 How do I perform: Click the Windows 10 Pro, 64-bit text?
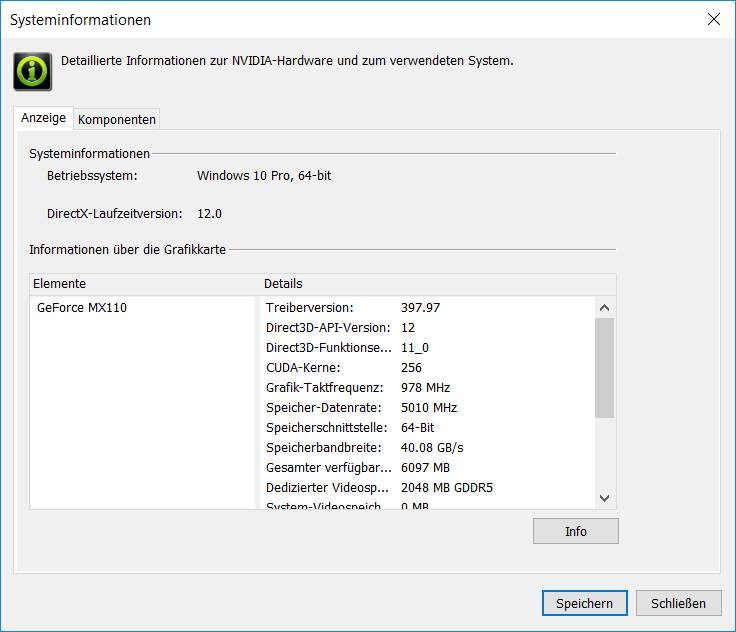264,176
